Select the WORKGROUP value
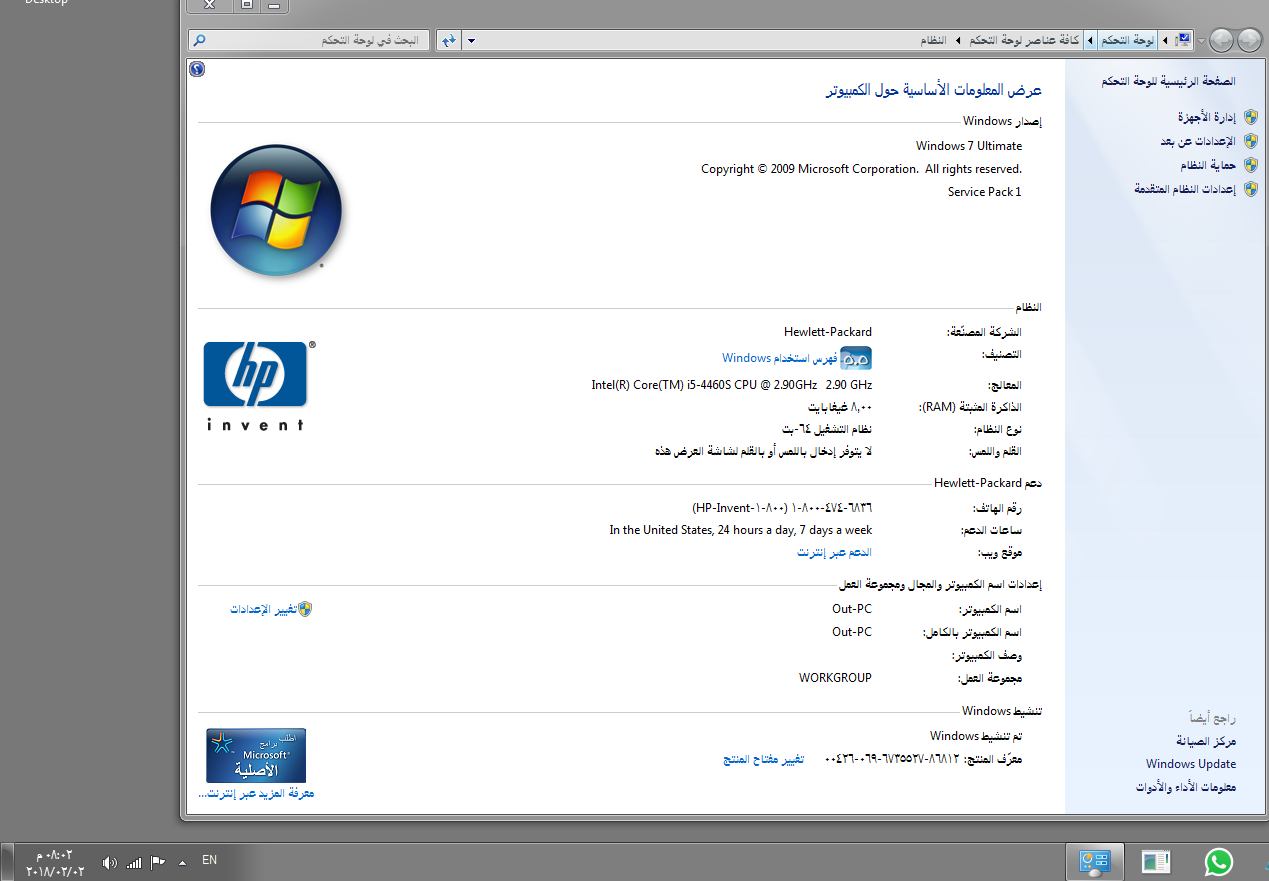The width and height of the screenshot is (1269, 881). [x=835, y=678]
